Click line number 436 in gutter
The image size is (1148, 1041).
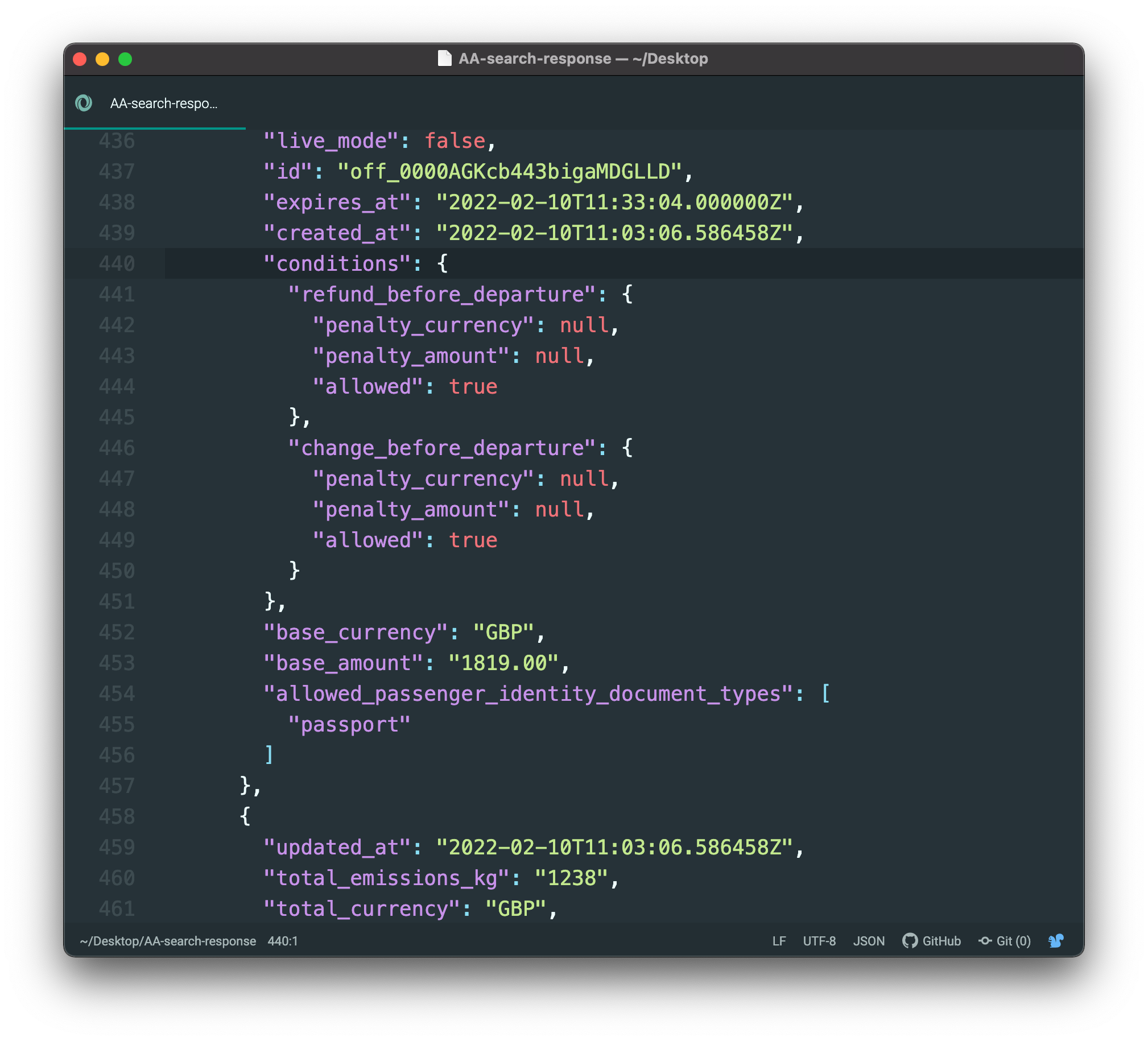tap(117, 141)
